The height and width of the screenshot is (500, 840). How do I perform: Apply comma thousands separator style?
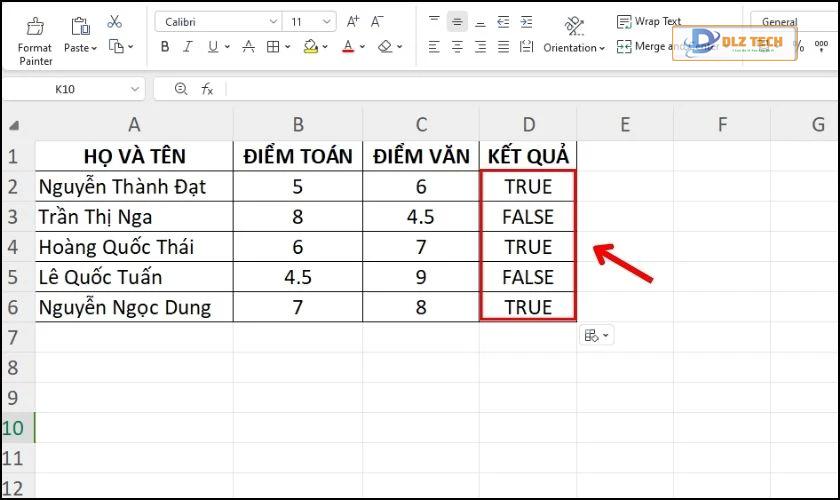821,47
